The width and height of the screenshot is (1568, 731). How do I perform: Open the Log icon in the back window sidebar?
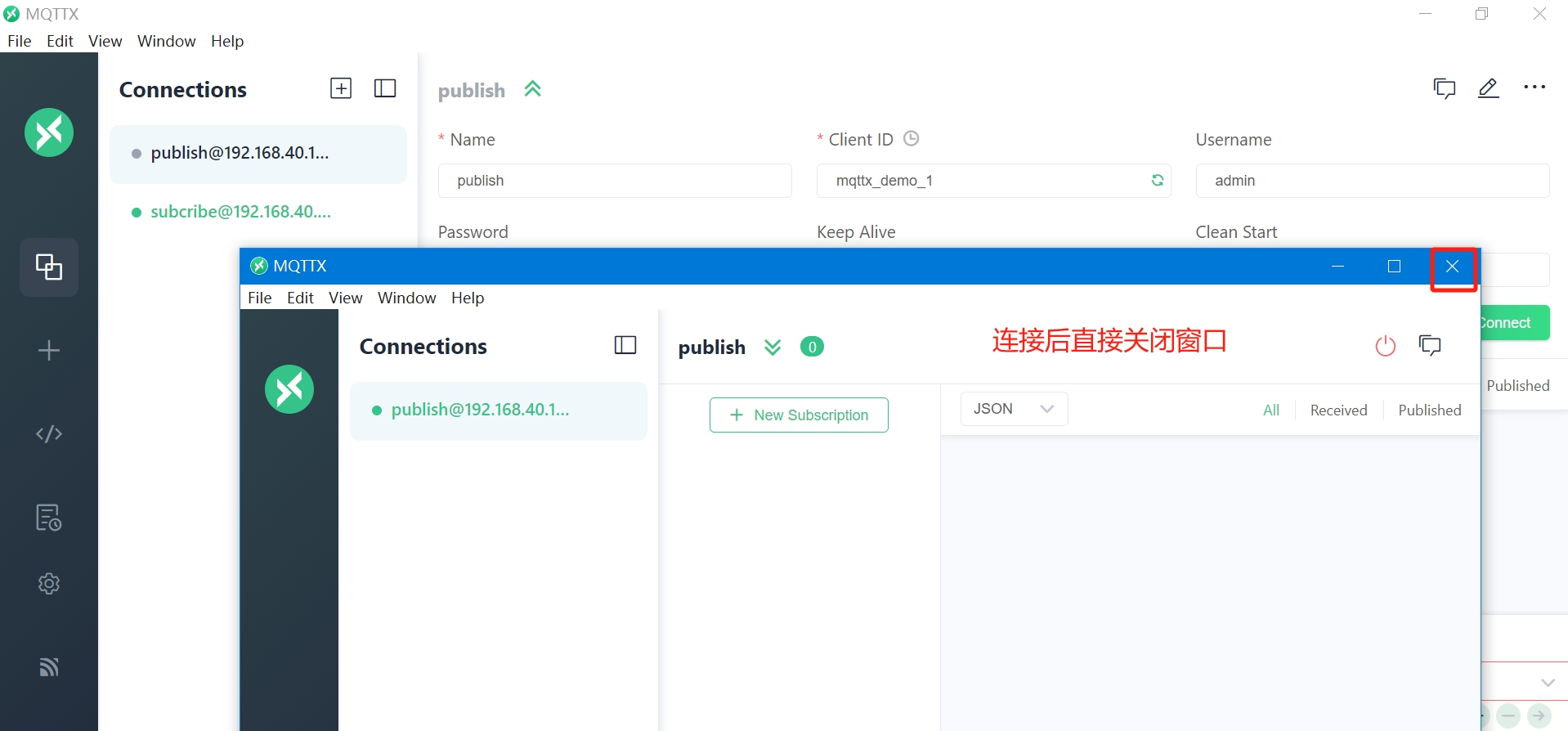coord(49,518)
